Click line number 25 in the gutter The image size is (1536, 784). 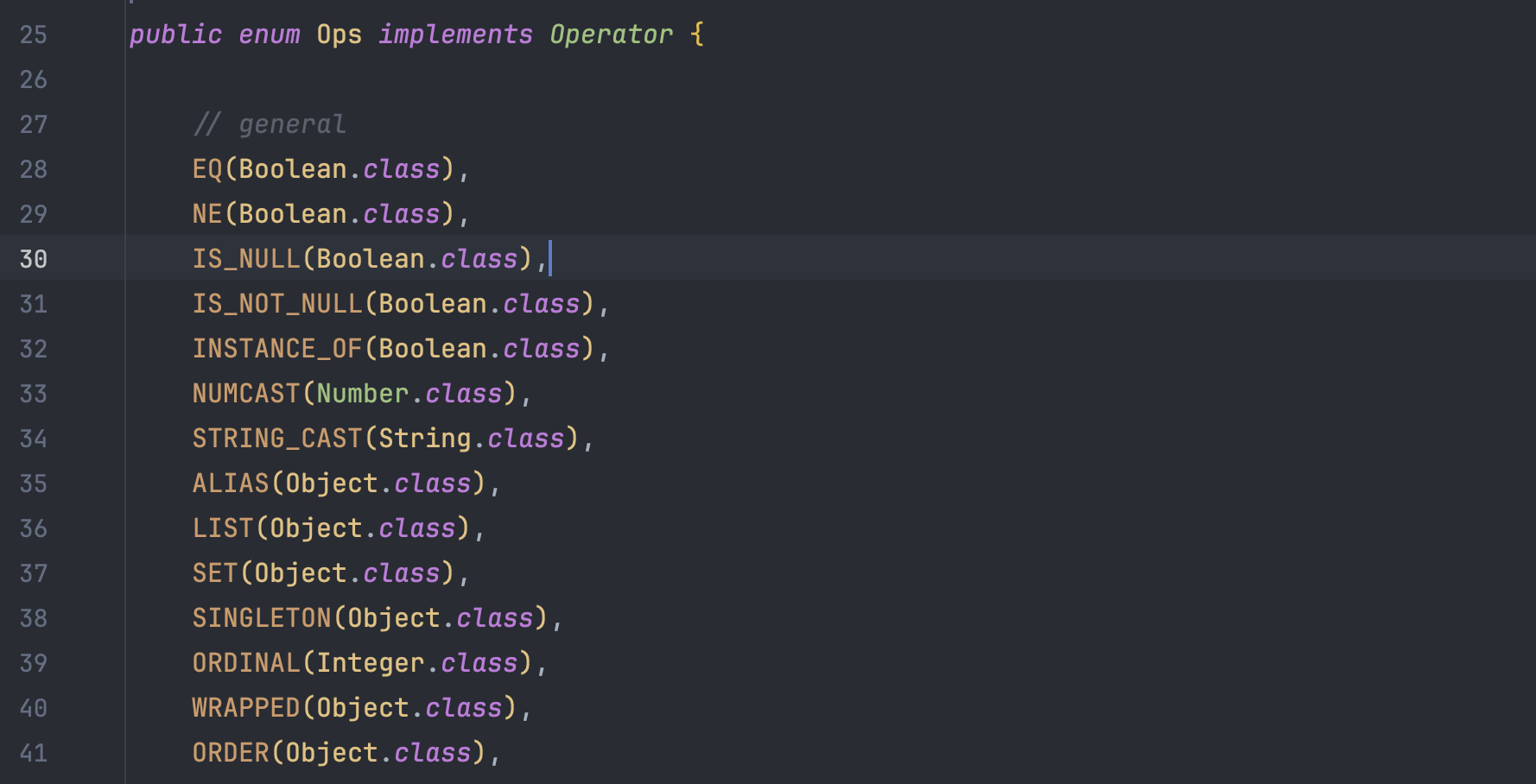click(34, 35)
